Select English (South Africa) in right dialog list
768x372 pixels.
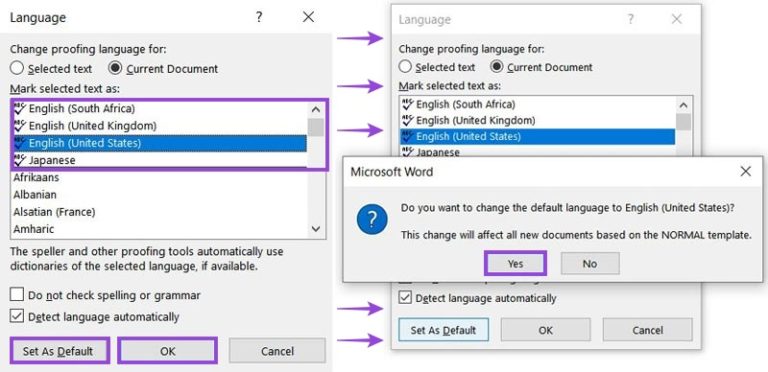coord(537,104)
